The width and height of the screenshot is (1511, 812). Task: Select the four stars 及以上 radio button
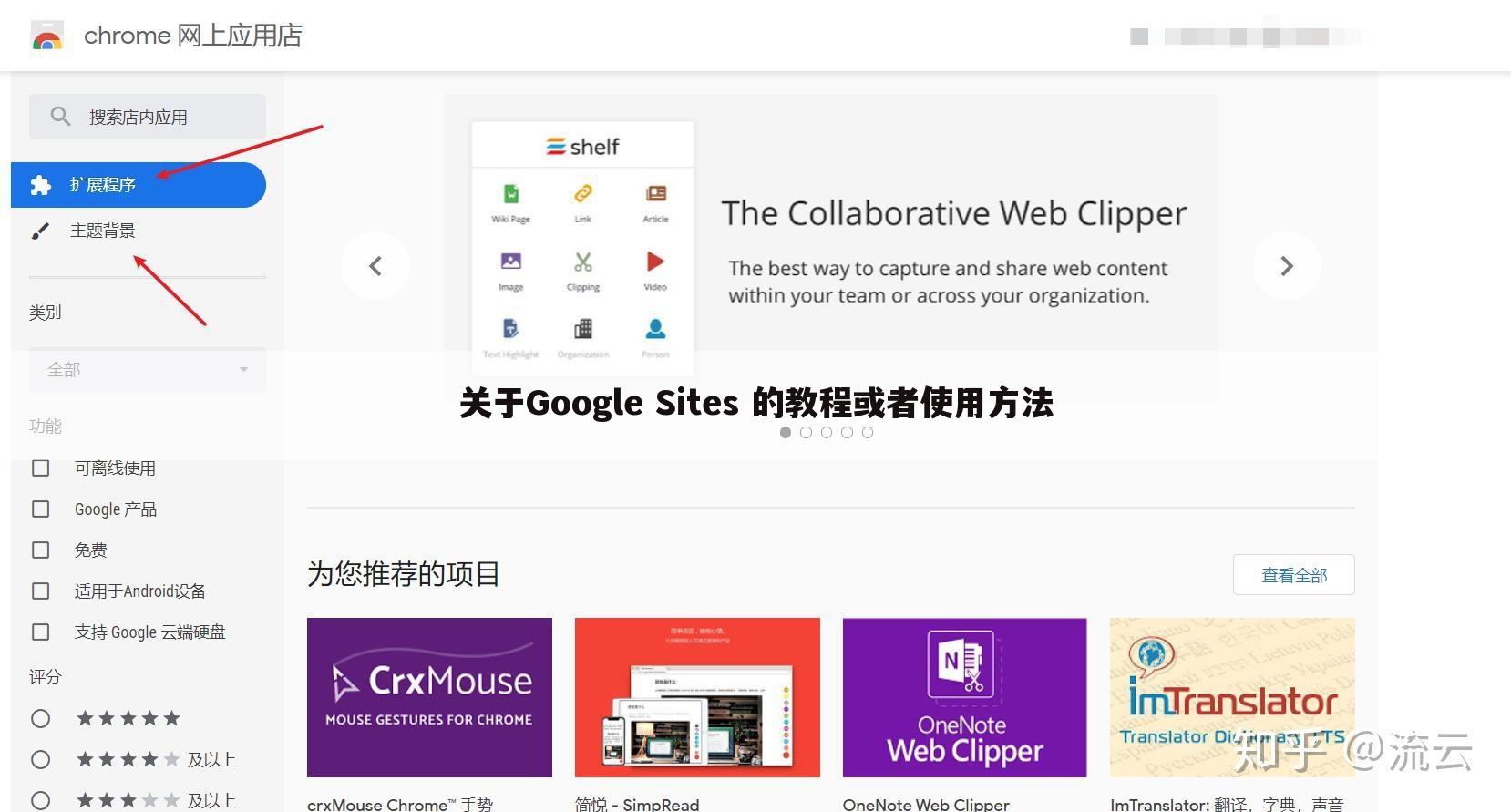(x=41, y=759)
